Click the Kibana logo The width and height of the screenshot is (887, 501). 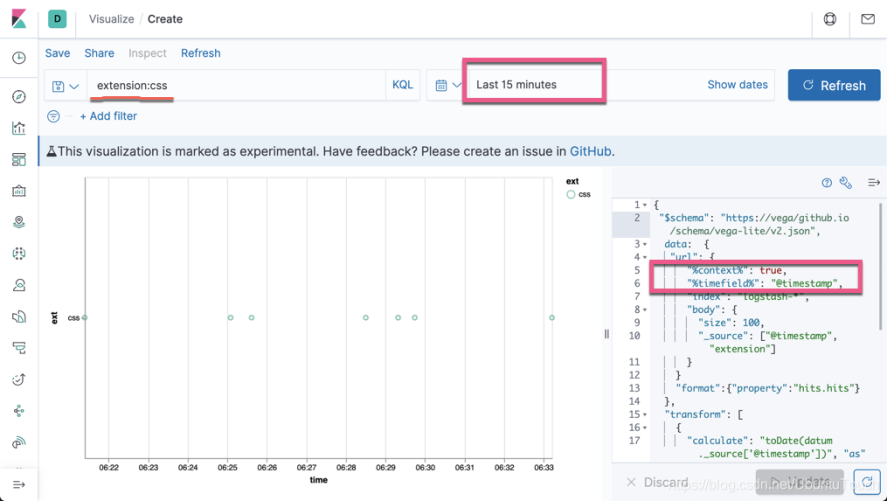(18, 18)
